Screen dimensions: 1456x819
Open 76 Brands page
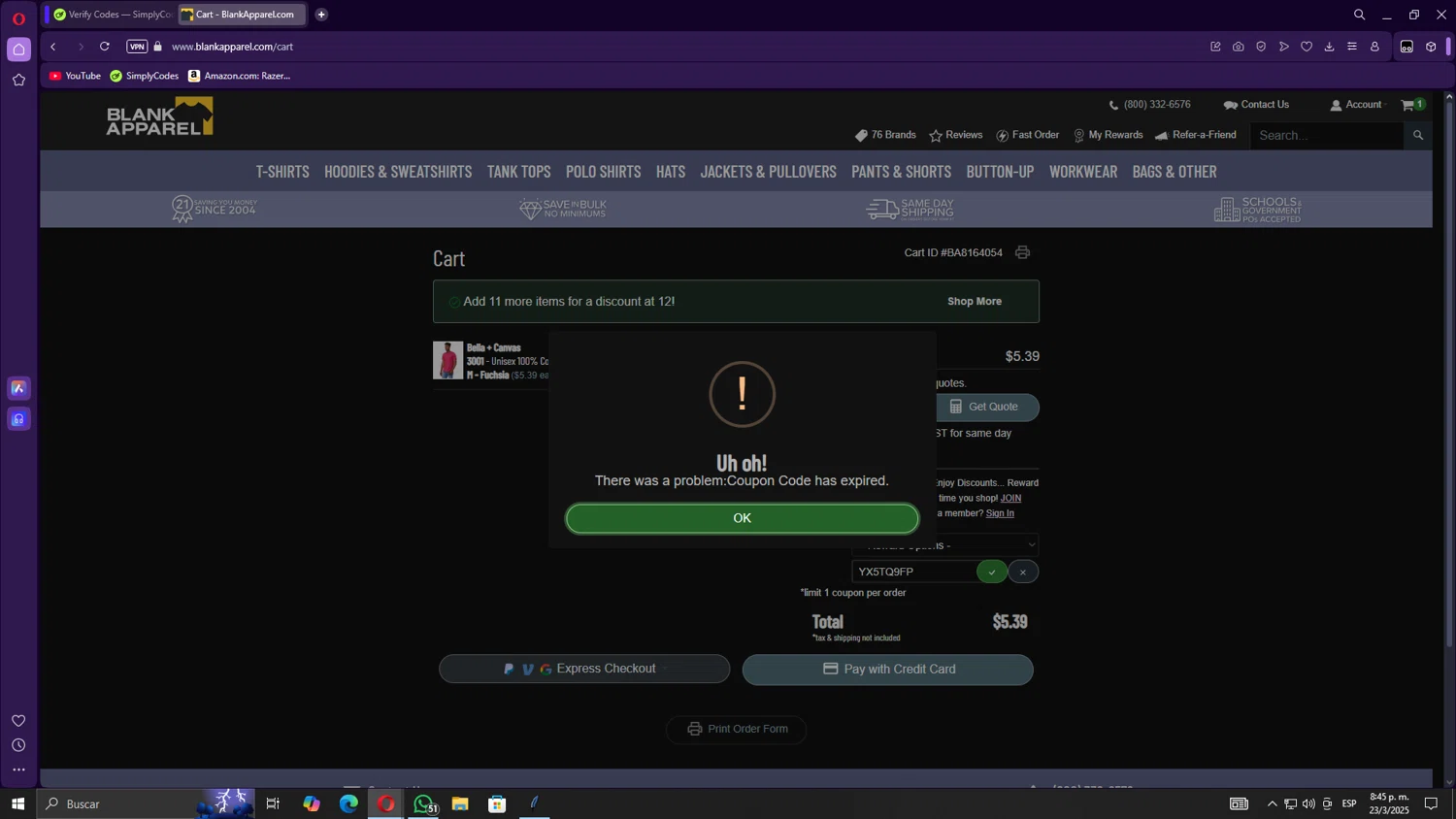pos(885,135)
